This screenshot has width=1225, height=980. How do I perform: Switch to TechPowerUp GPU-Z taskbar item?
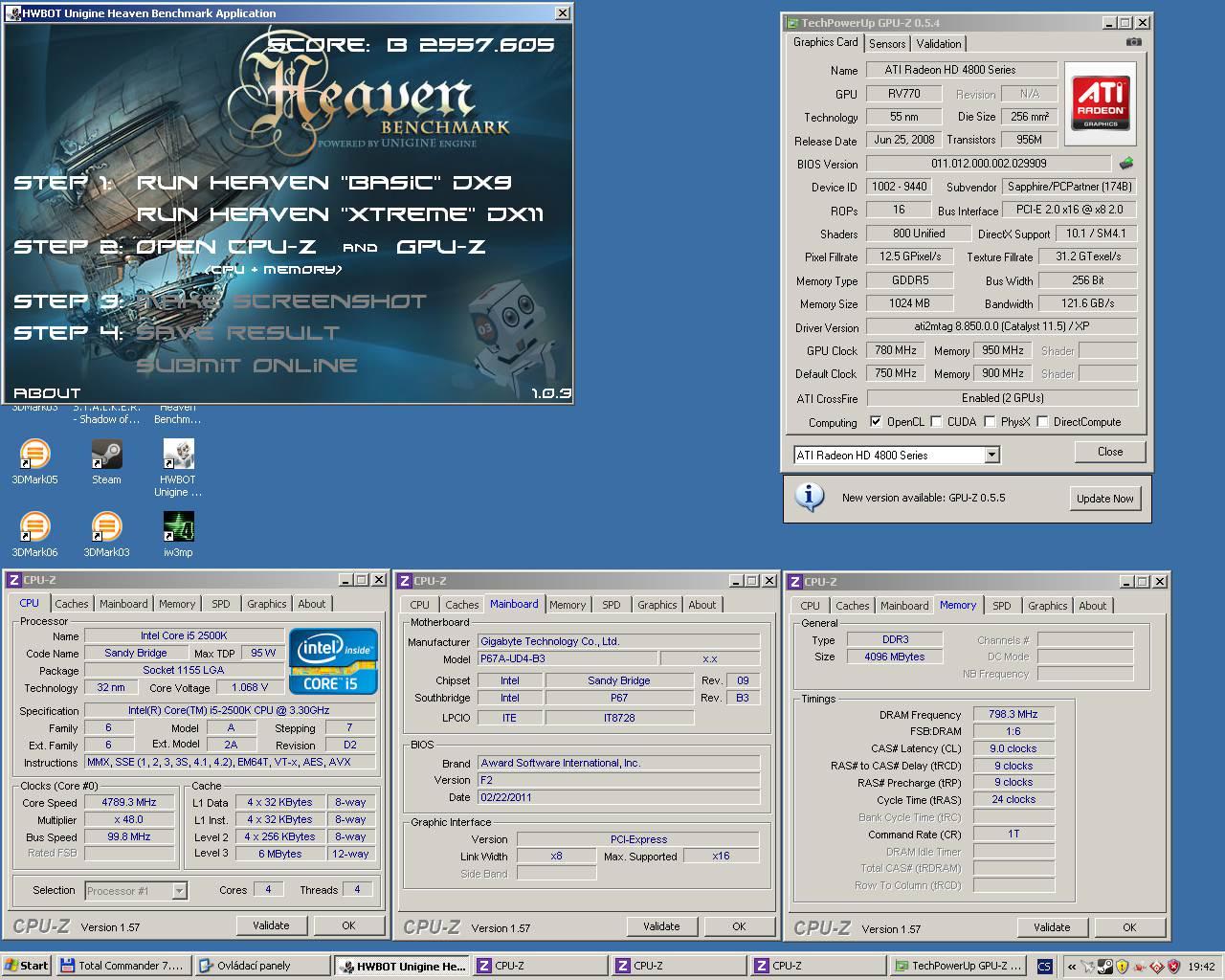(x=959, y=966)
